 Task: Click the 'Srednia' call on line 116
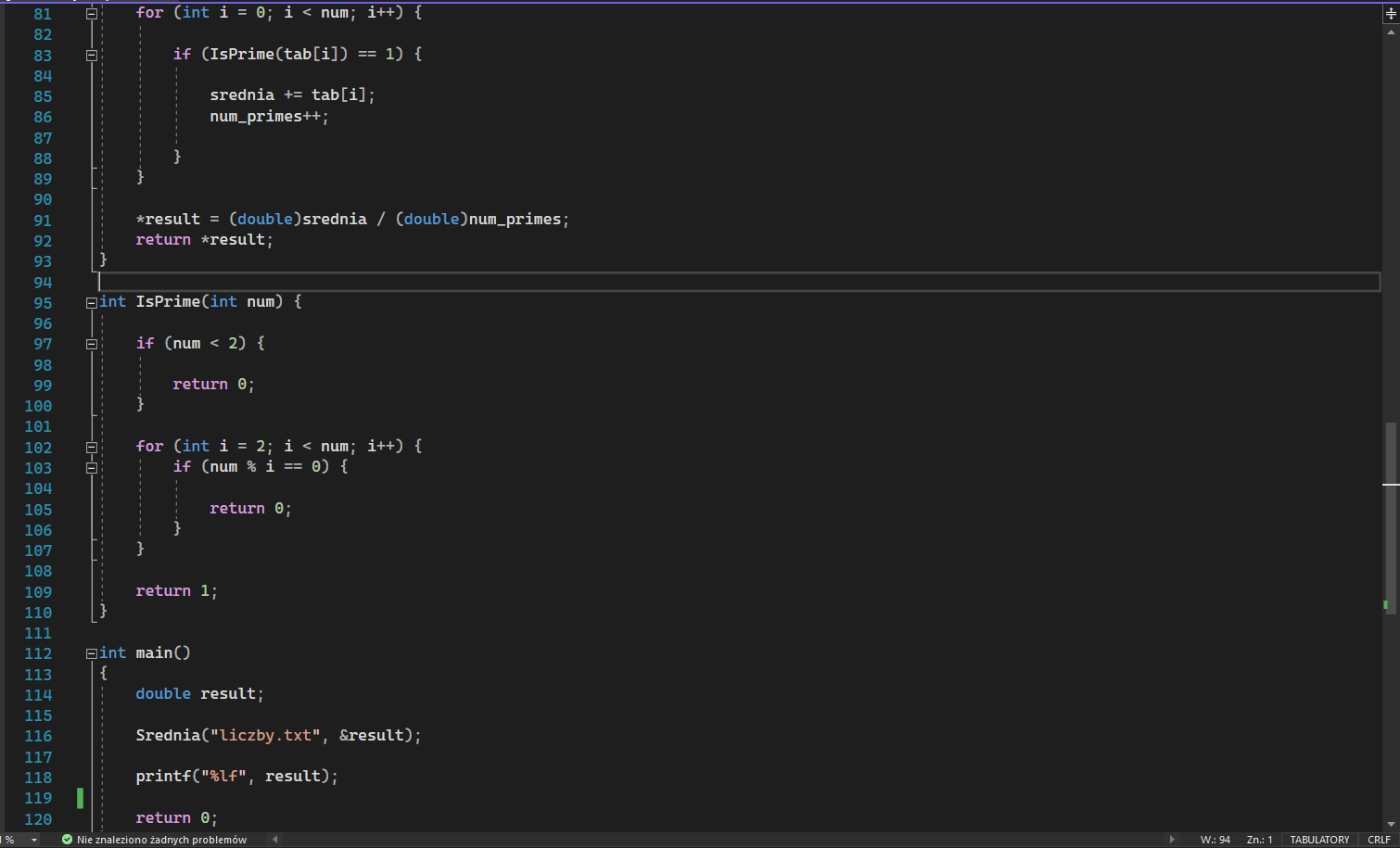pyautogui.click(x=168, y=735)
